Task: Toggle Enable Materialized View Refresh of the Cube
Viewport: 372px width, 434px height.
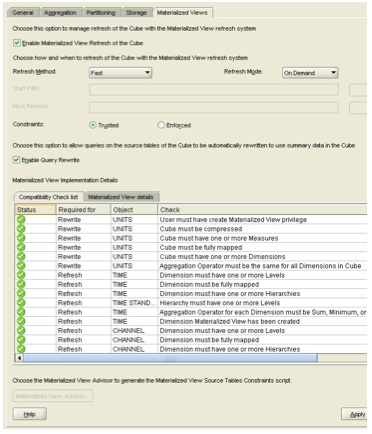Action: coord(16,43)
